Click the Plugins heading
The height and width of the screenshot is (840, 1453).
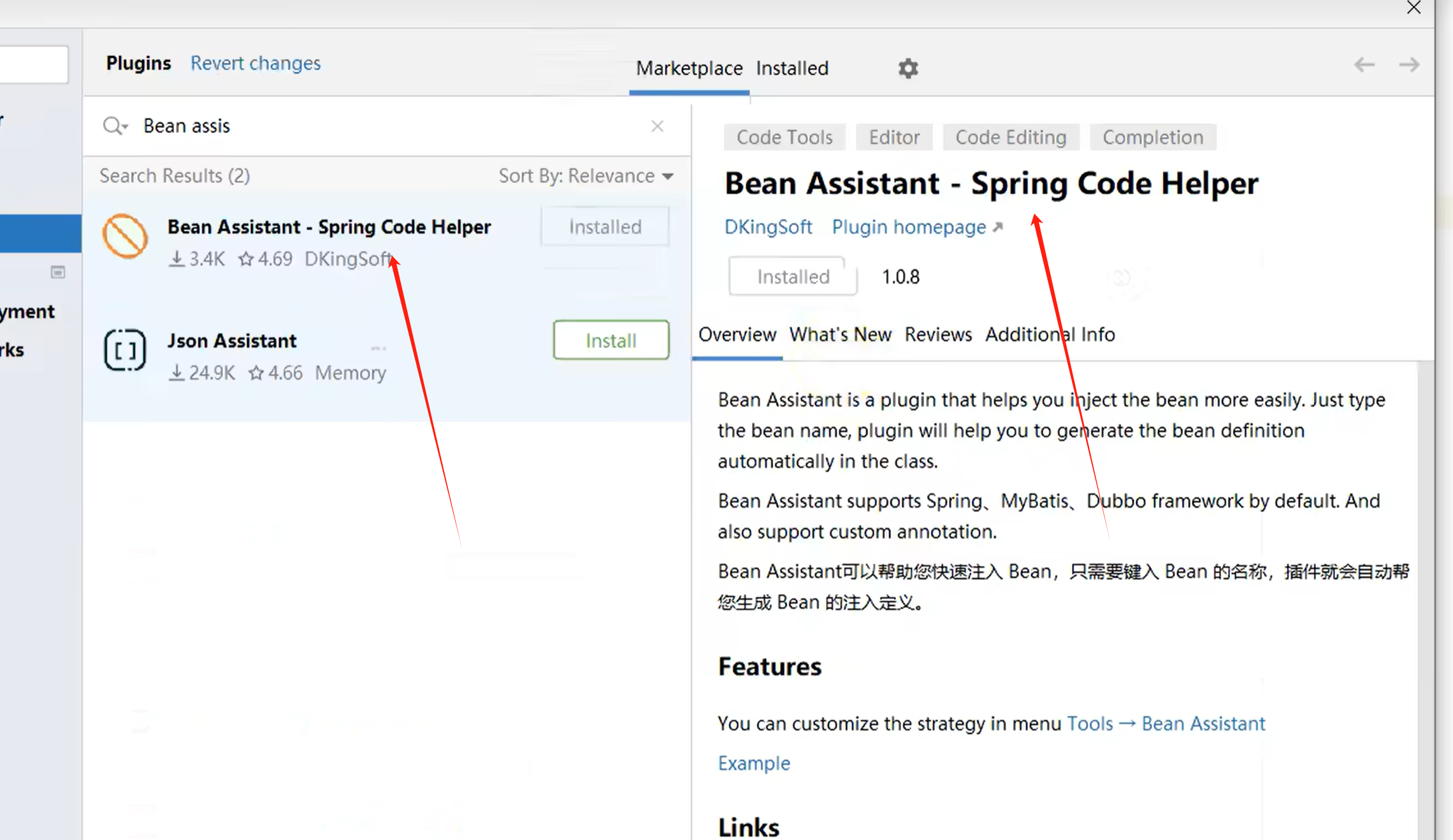point(138,63)
